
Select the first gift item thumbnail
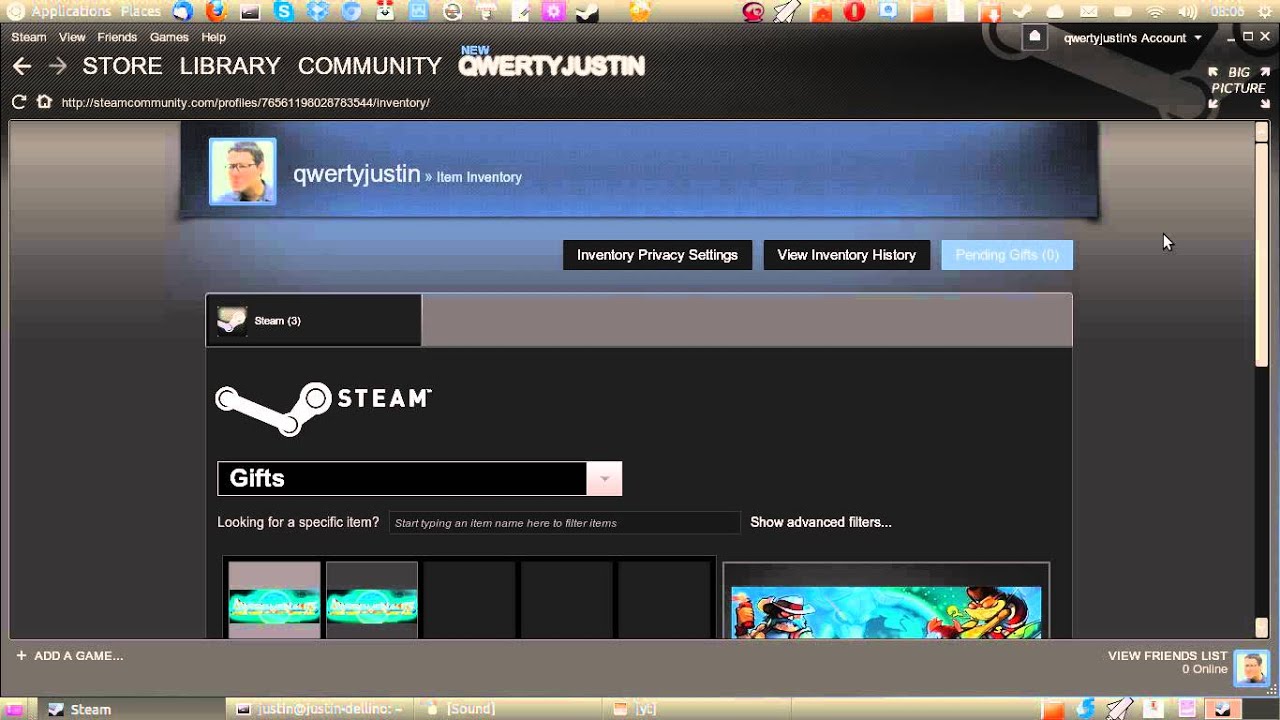274,600
